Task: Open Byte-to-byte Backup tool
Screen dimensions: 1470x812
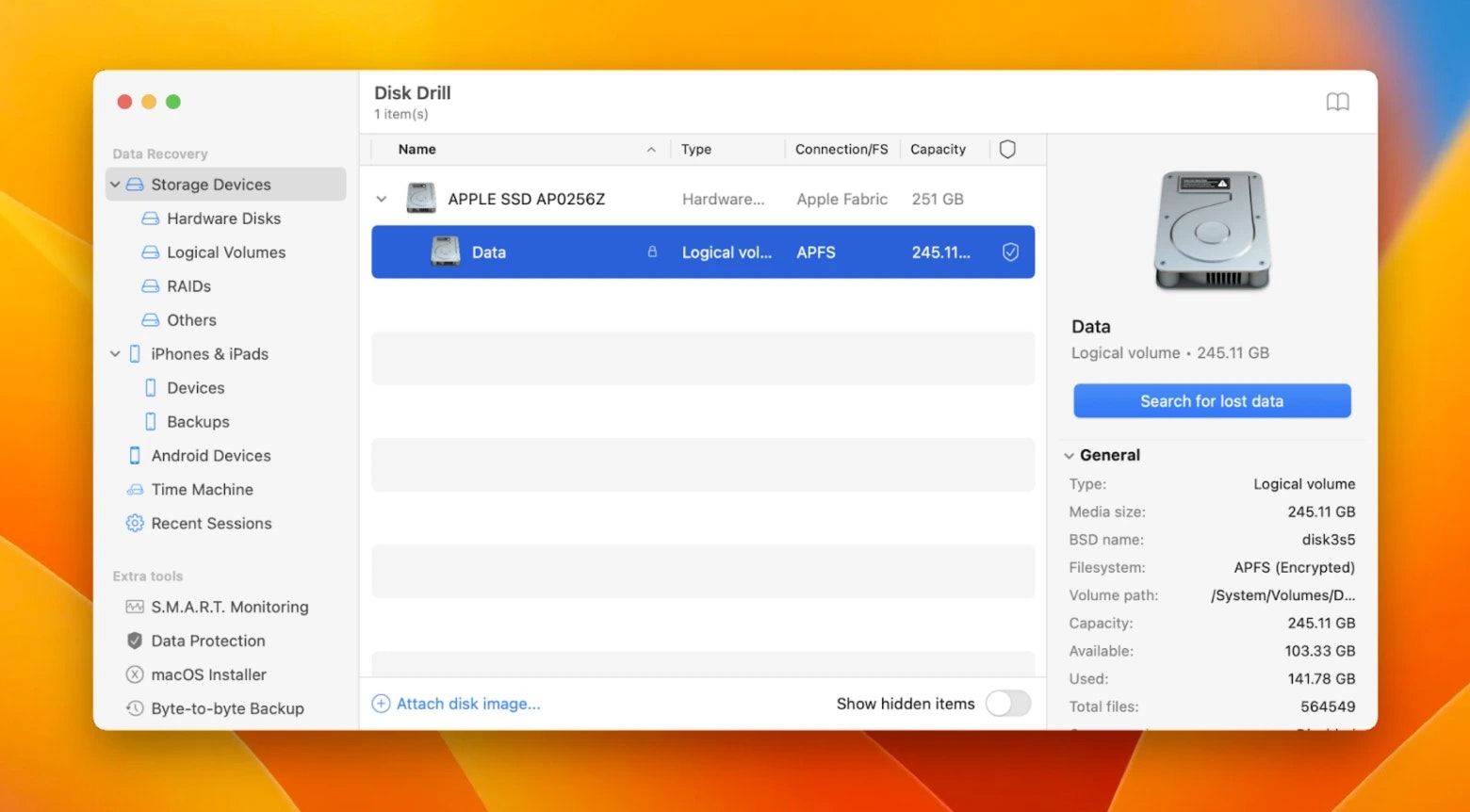Action: 227,709
